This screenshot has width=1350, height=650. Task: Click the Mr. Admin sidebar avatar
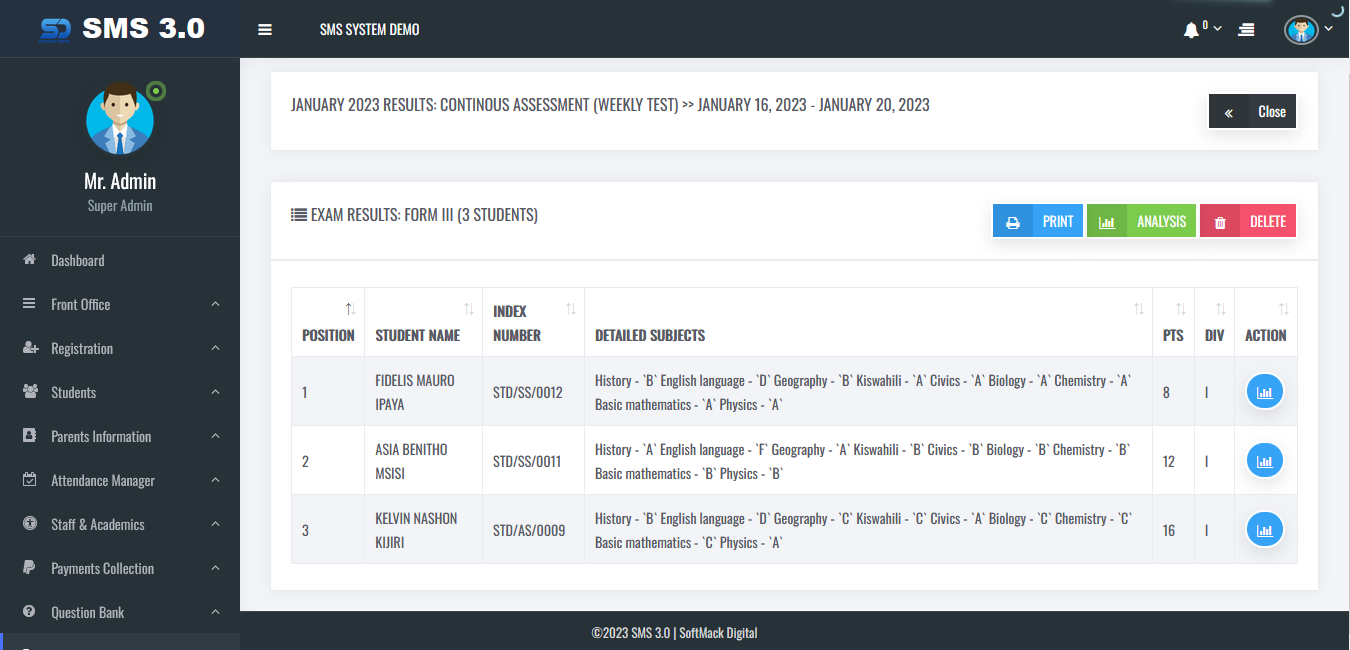120,120
